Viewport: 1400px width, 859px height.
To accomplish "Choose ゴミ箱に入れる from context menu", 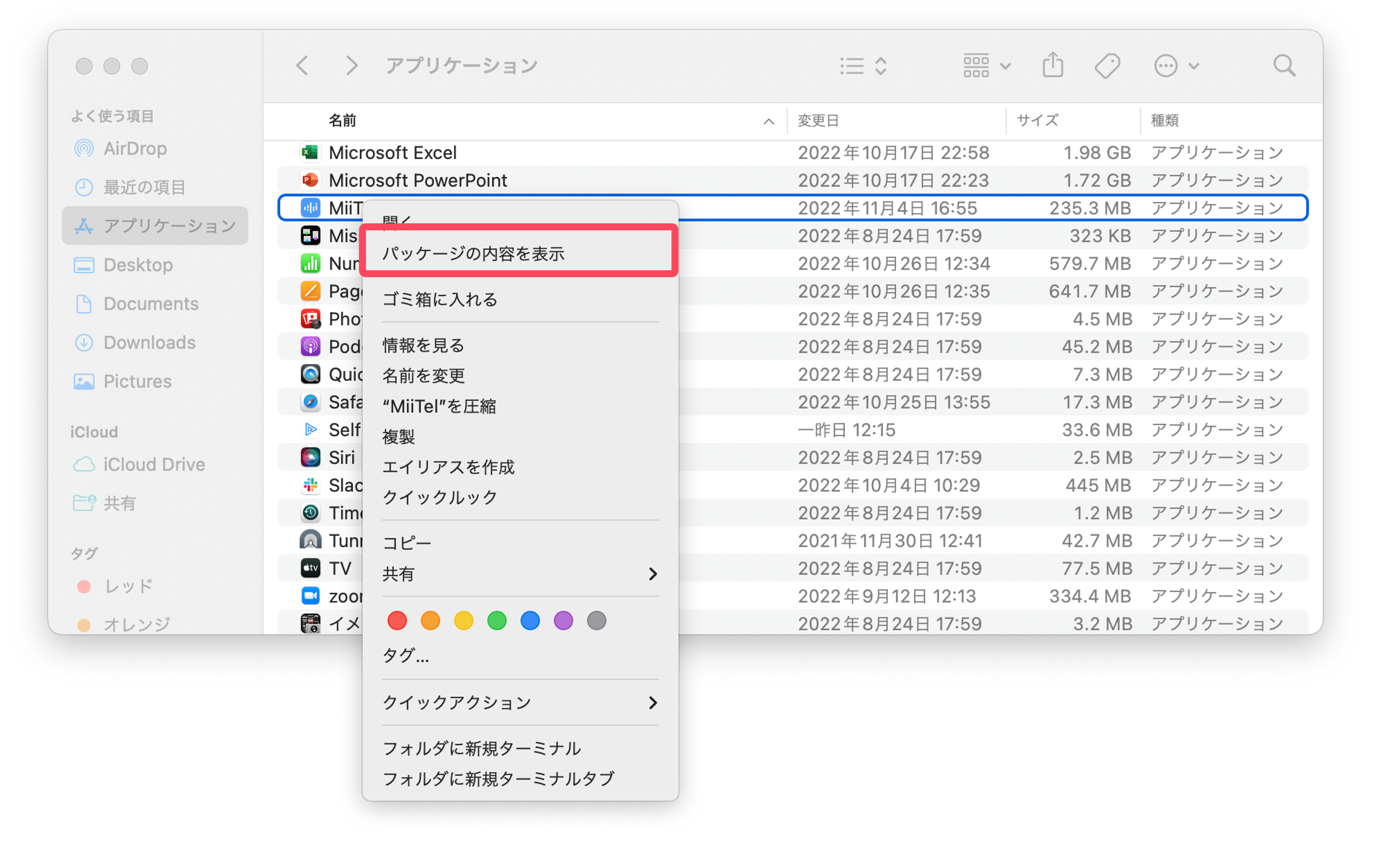I will tap(519, 300).
